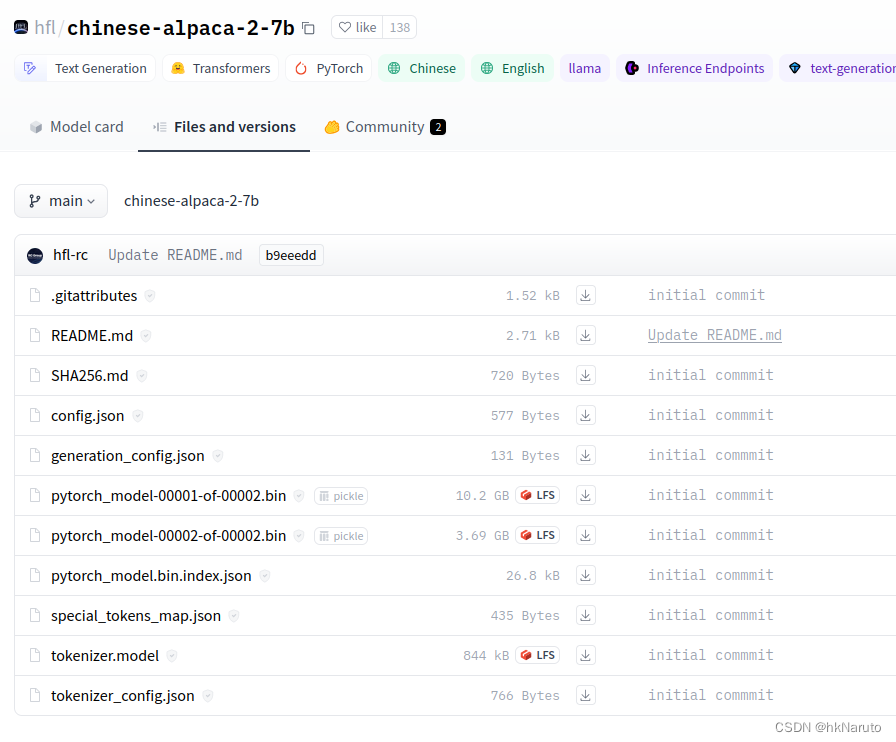Click the llama tag
Image resolution: width=896 pixels, height=742 pixels.
click(585, 68)
